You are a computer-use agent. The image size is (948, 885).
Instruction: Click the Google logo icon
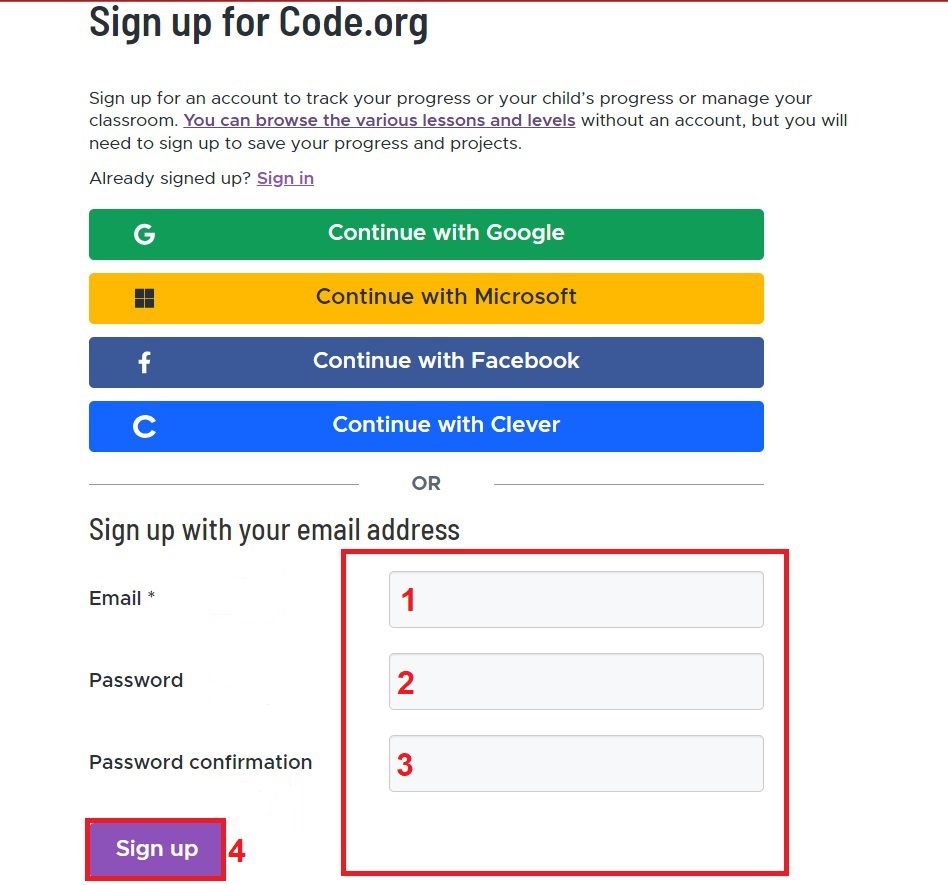[144, 234]
